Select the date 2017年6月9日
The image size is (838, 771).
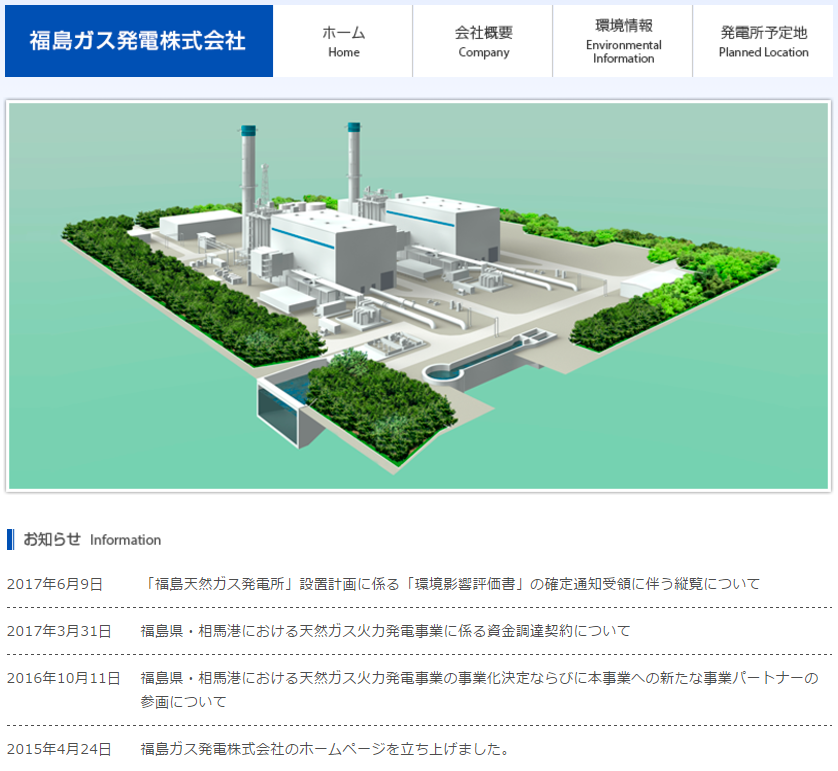(55, 584)
